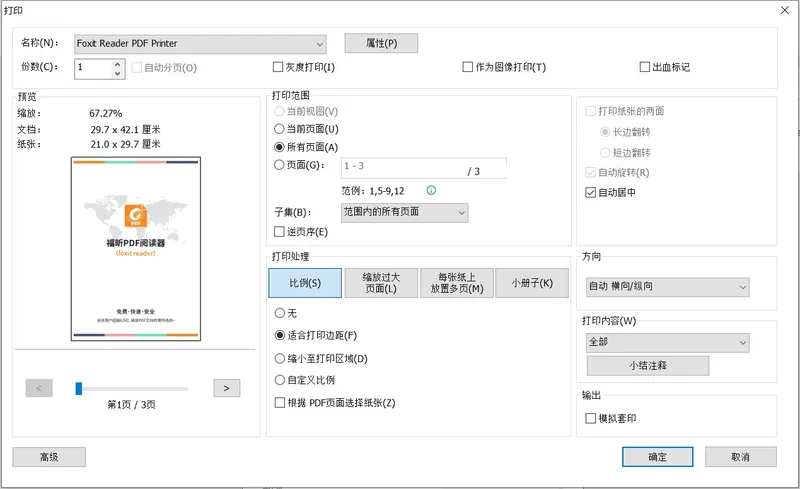Click the 范例: 1,5-9,12 example text
Viewport: 800px width, 489px height.
click(373, 191)
